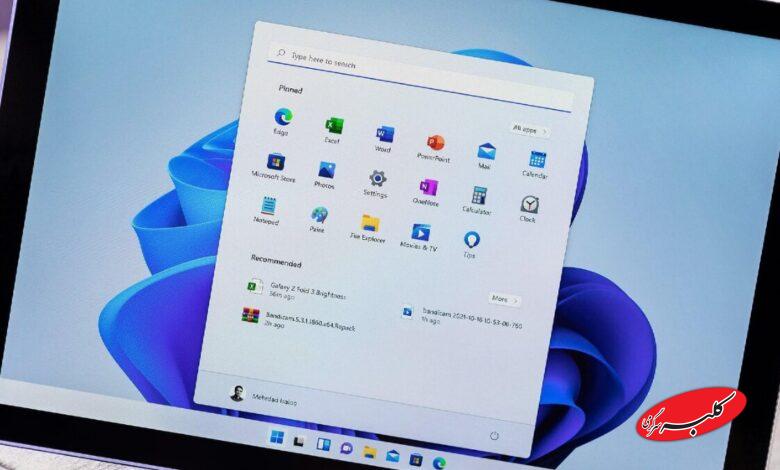Open Excel from the pinned apps
This screenshot has width=780, height=470.
pos(334,127)
